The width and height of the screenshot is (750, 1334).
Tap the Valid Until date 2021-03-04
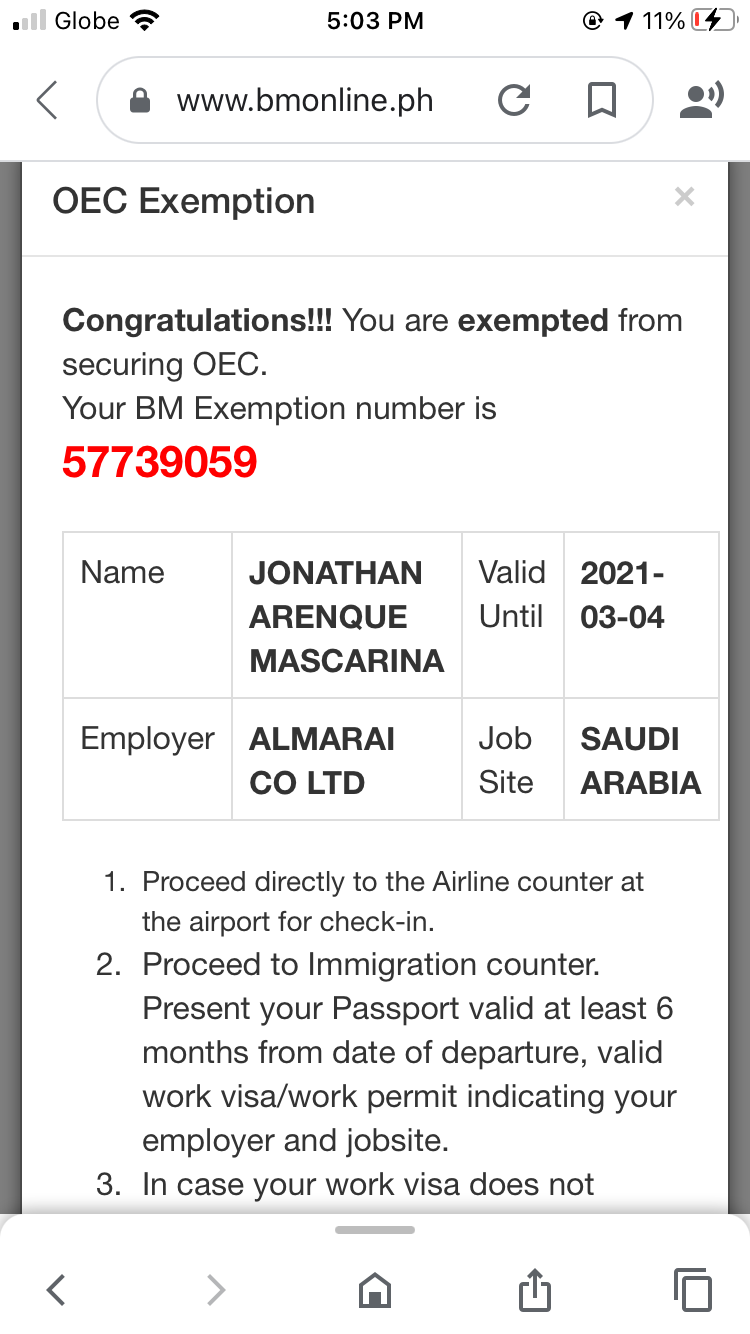[x=622, y=594]
